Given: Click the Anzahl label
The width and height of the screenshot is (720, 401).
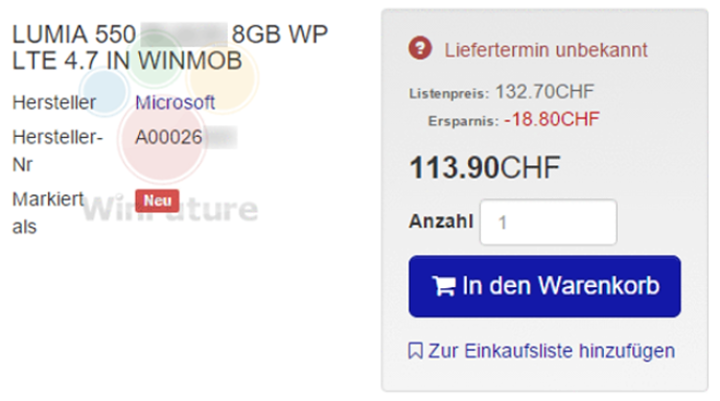Looking at the screenshot, I should [441, 221].
